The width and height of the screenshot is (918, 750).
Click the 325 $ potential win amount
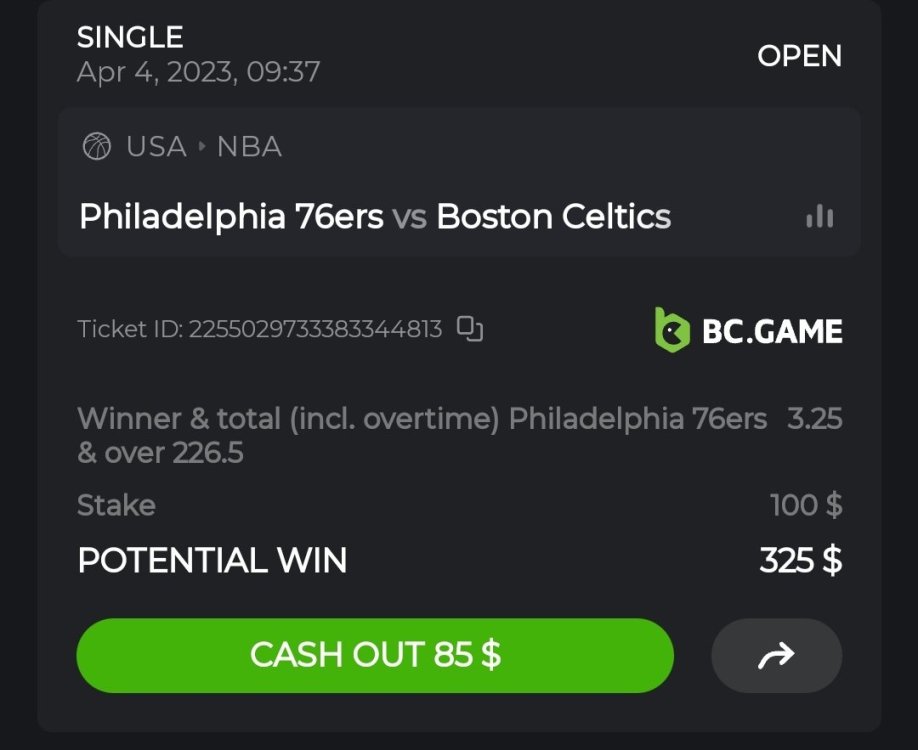point(800,561)
